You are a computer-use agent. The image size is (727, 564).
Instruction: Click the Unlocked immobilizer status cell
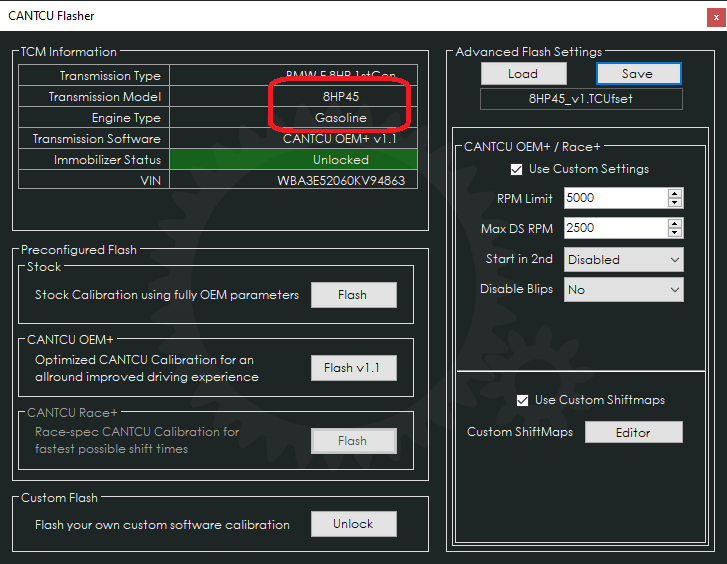[293, 160]
